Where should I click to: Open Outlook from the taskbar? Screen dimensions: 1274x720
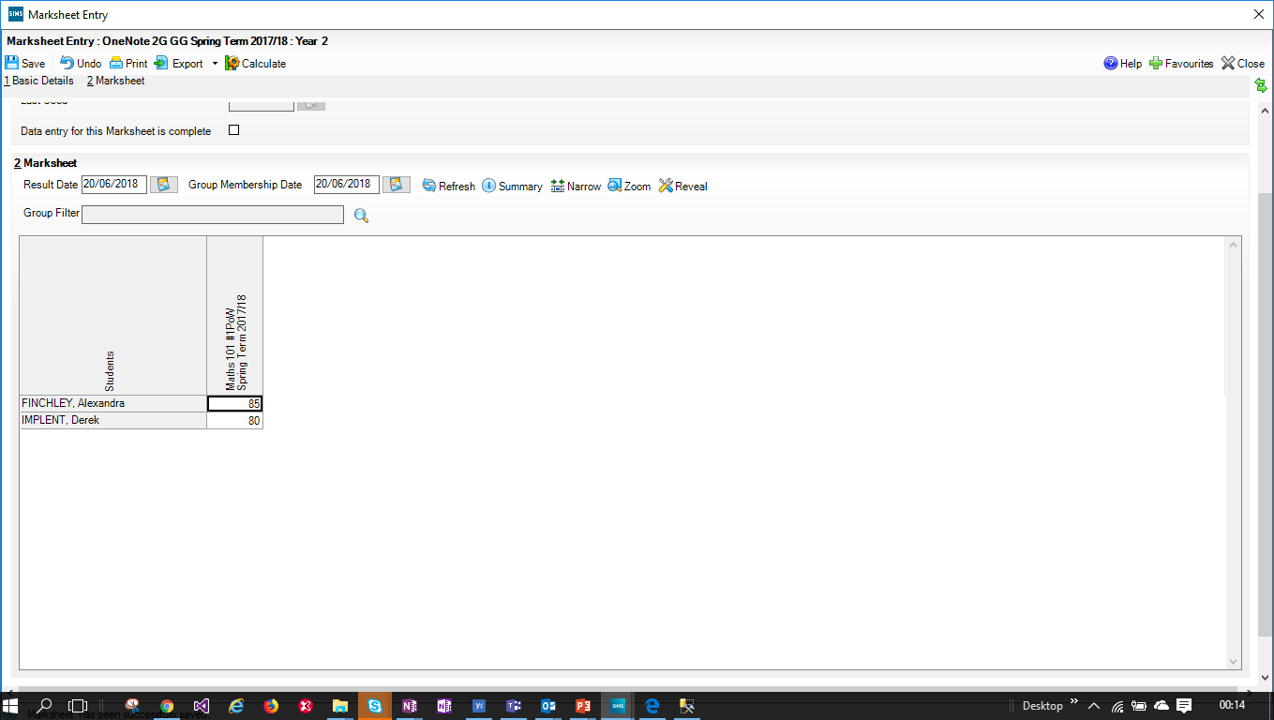coord(548,706)
